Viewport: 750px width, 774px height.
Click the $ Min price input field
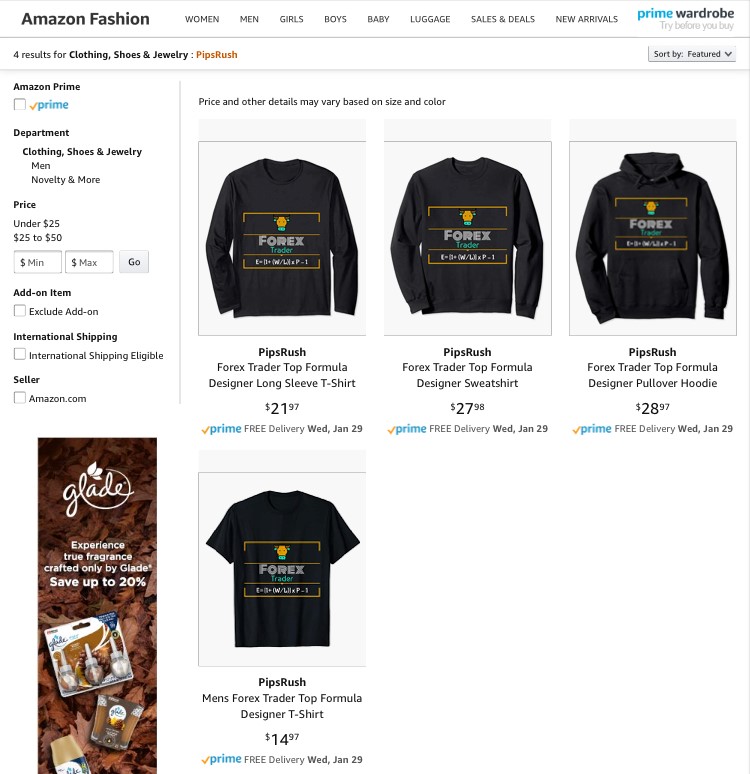[38, 262]
